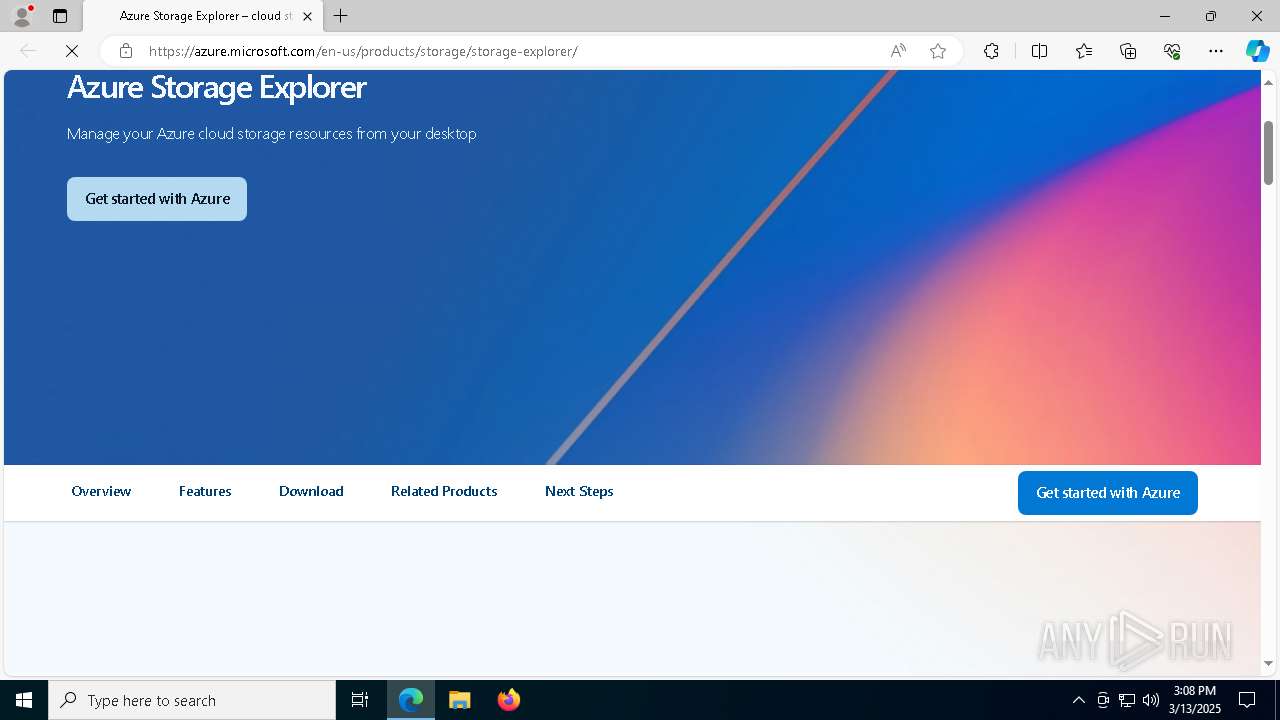Select the Features tab
The image size is (1280, 720).
tap(205, 491)
